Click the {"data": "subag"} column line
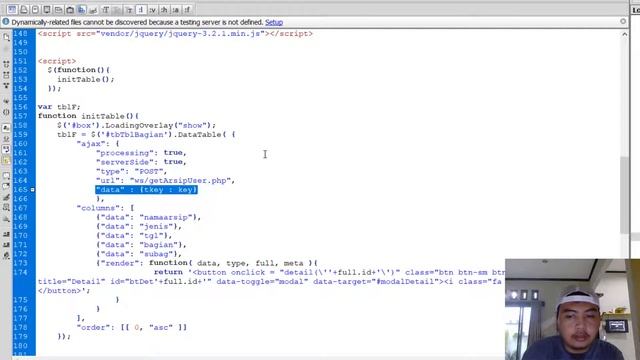Screen dimensions: 640x360 [139, 254]
